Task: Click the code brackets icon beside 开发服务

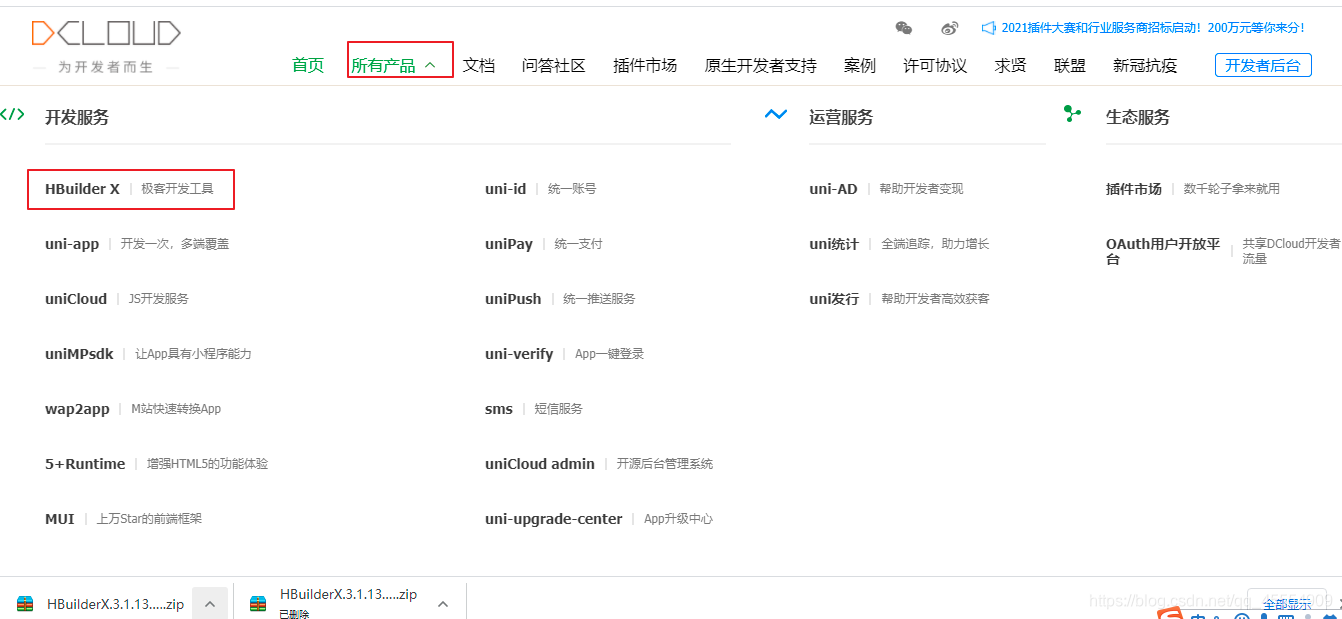Action: coord(12,115)
